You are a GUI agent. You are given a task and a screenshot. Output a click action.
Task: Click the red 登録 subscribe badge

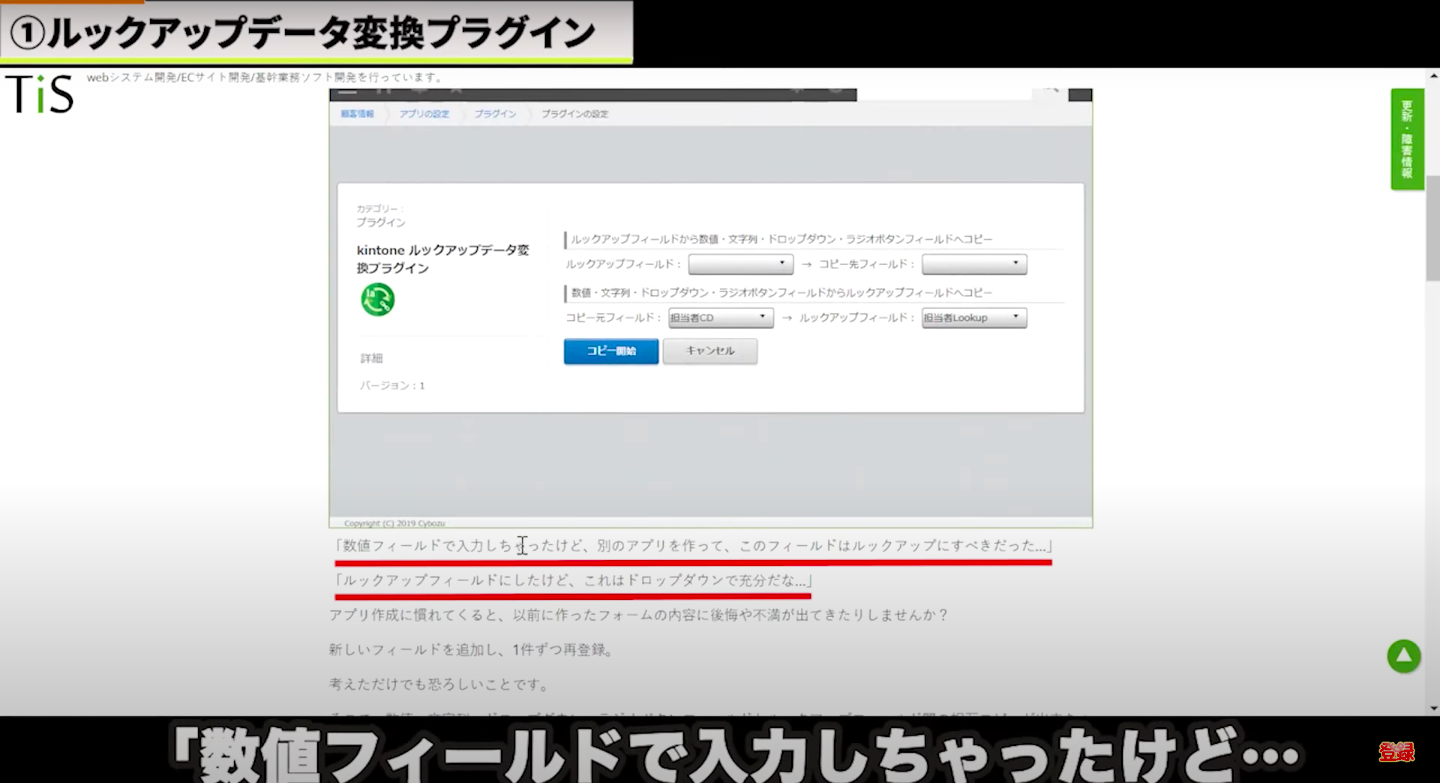[1396, 752]
